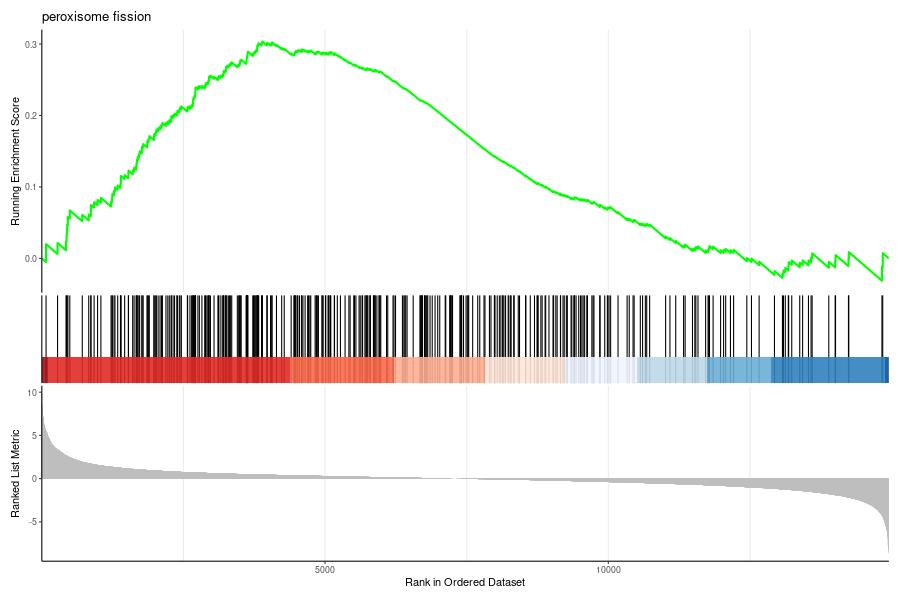Click the 0.2 enrichment score tick label
Screen dimensions: 900x600
[x=31, y=115]
